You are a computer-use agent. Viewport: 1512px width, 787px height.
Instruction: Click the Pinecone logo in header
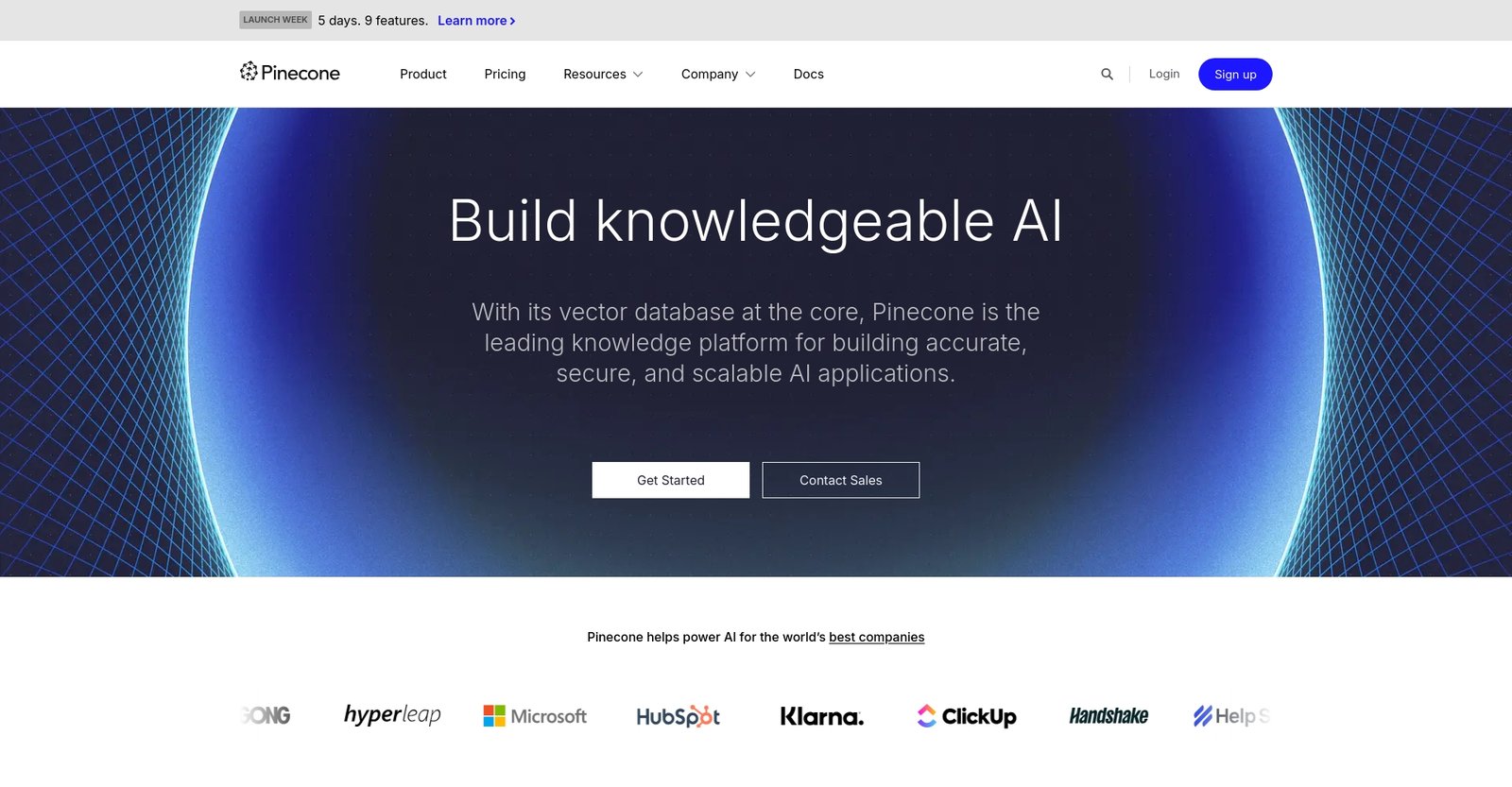pyautogui.click(x=289, y=73)
